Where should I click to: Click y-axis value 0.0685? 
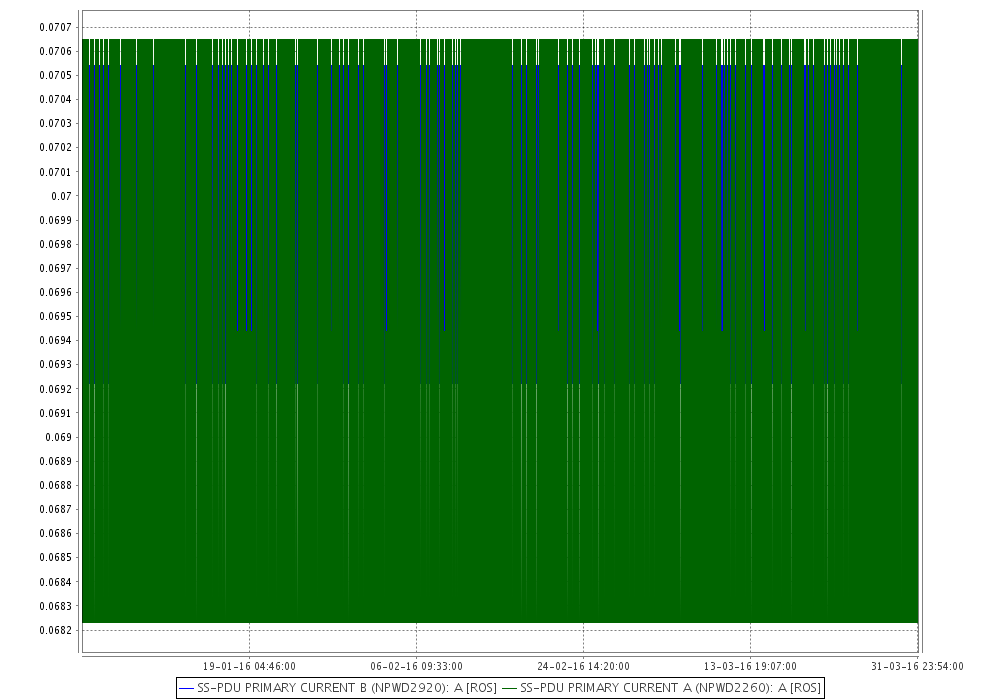pyautogui.click(x=55, y=557)
